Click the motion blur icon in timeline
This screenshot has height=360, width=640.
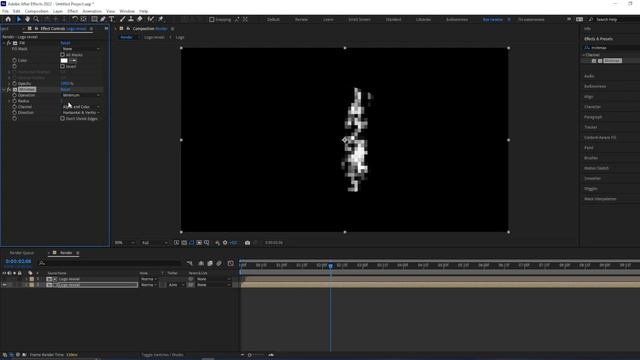pos(219,263)
